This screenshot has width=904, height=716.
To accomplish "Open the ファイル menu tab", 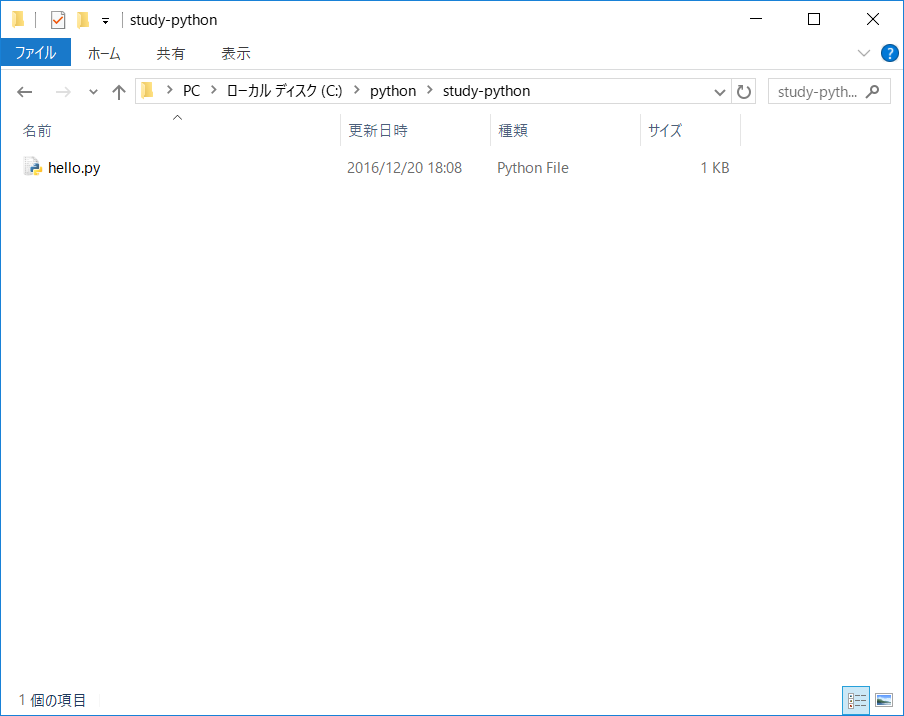I will pyautogui.click(x=35, y=53).
